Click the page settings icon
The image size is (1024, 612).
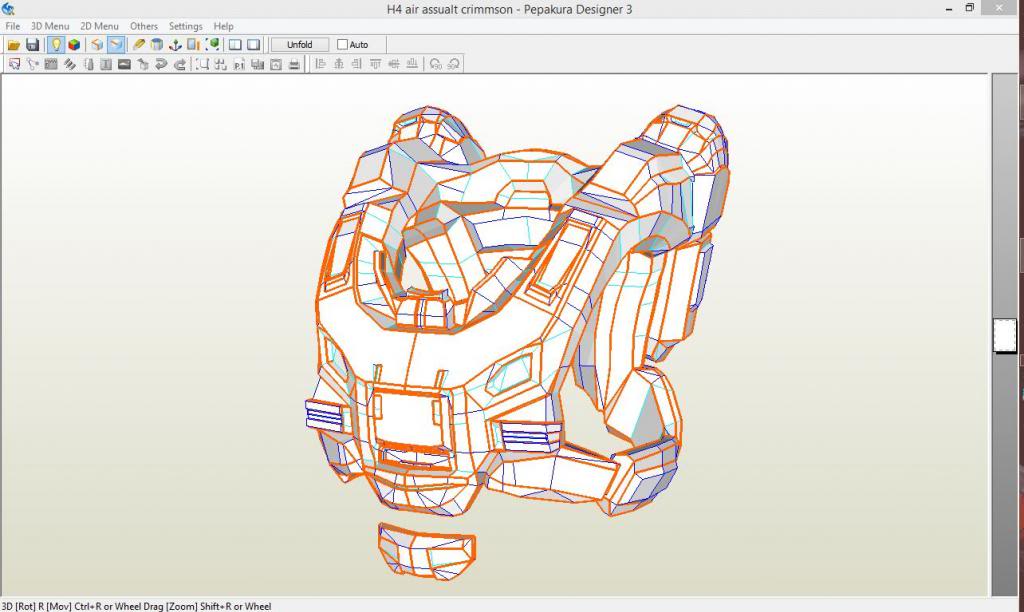(x=276, y=64)
